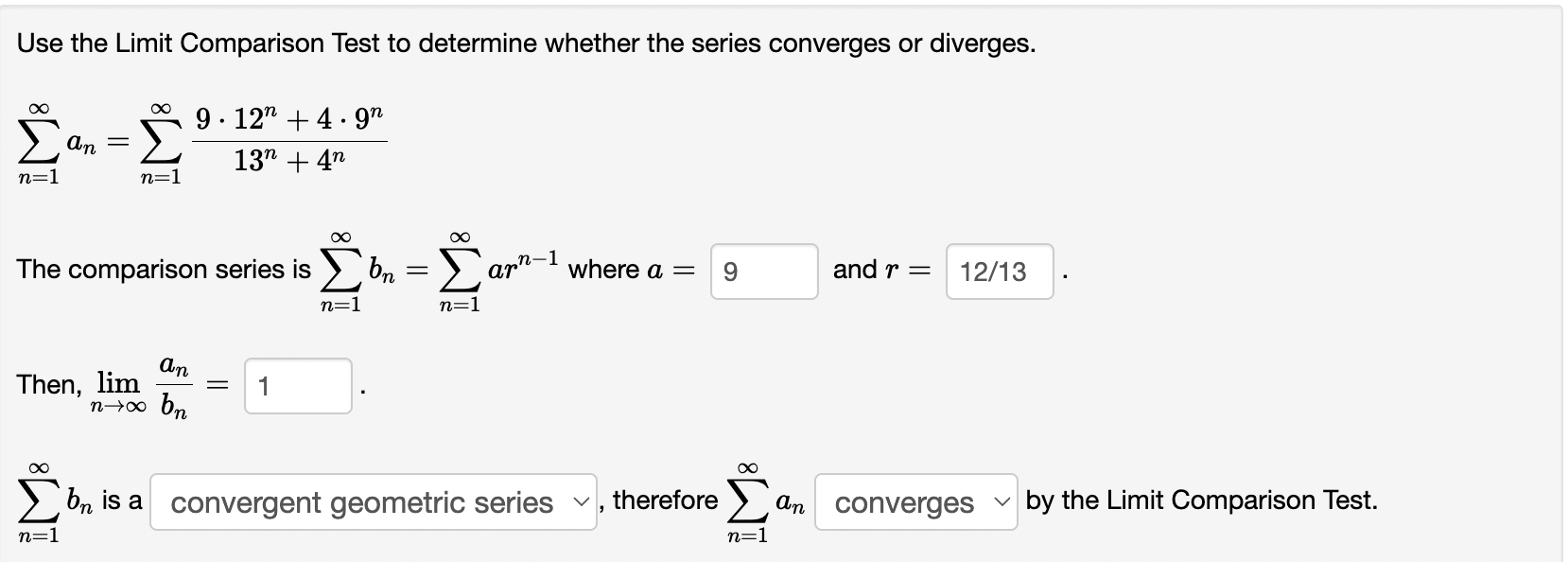The height and width of the screenshot is (562, 1568).
Task: Select the r value field showing 12/13
Action: 998,272
